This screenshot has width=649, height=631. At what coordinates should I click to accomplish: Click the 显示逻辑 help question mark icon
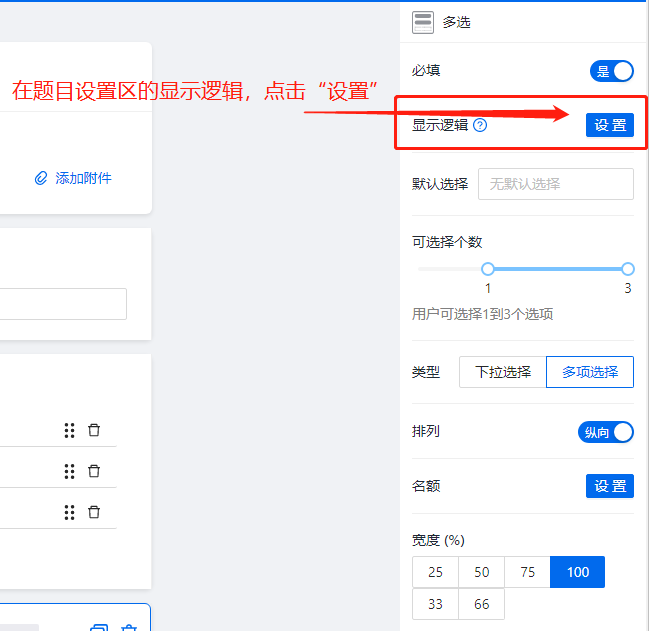480,125
